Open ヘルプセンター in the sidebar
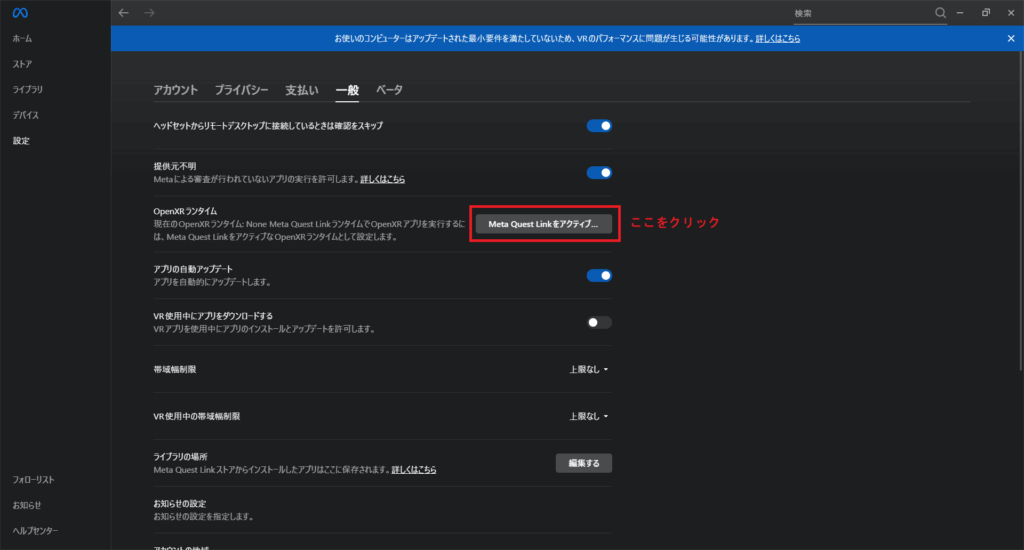 tap(35, 530)
